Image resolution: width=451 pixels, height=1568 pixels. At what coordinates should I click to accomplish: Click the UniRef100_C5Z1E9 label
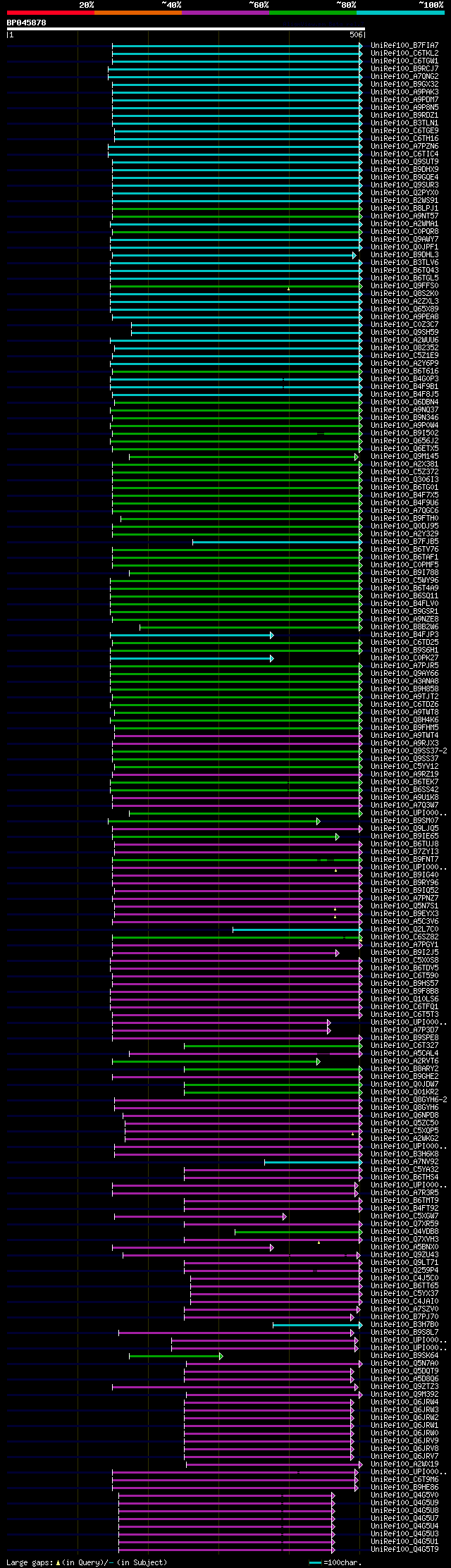point(404,356)
